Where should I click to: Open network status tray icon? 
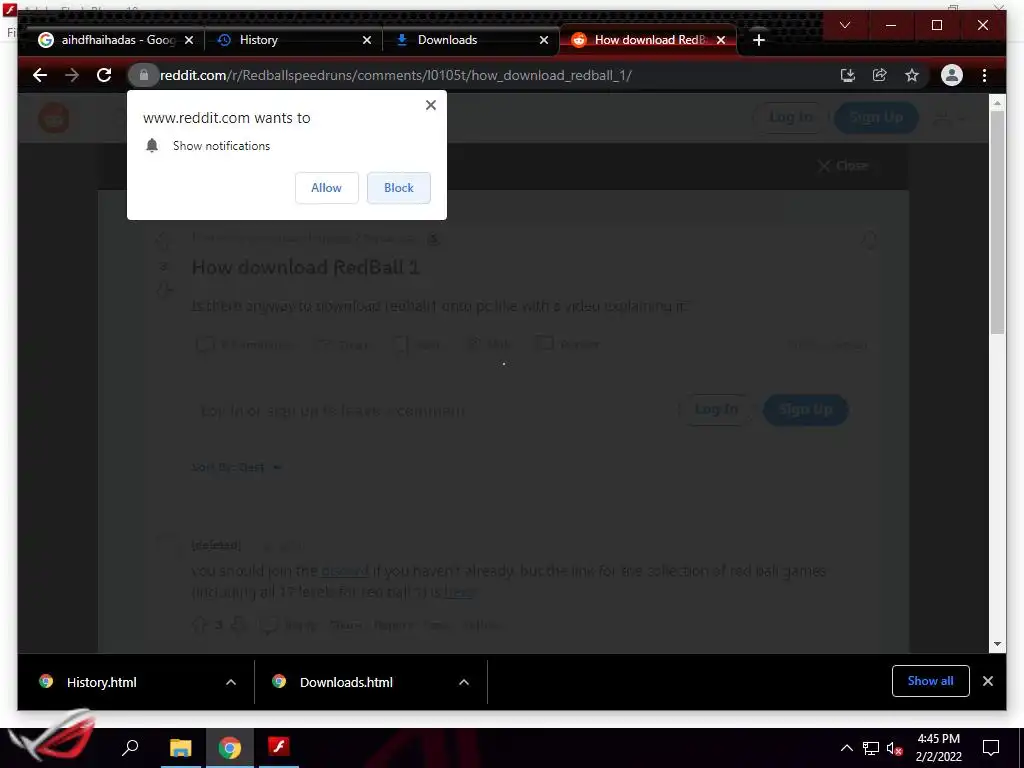pyautogui.click(x=871, y=748)
